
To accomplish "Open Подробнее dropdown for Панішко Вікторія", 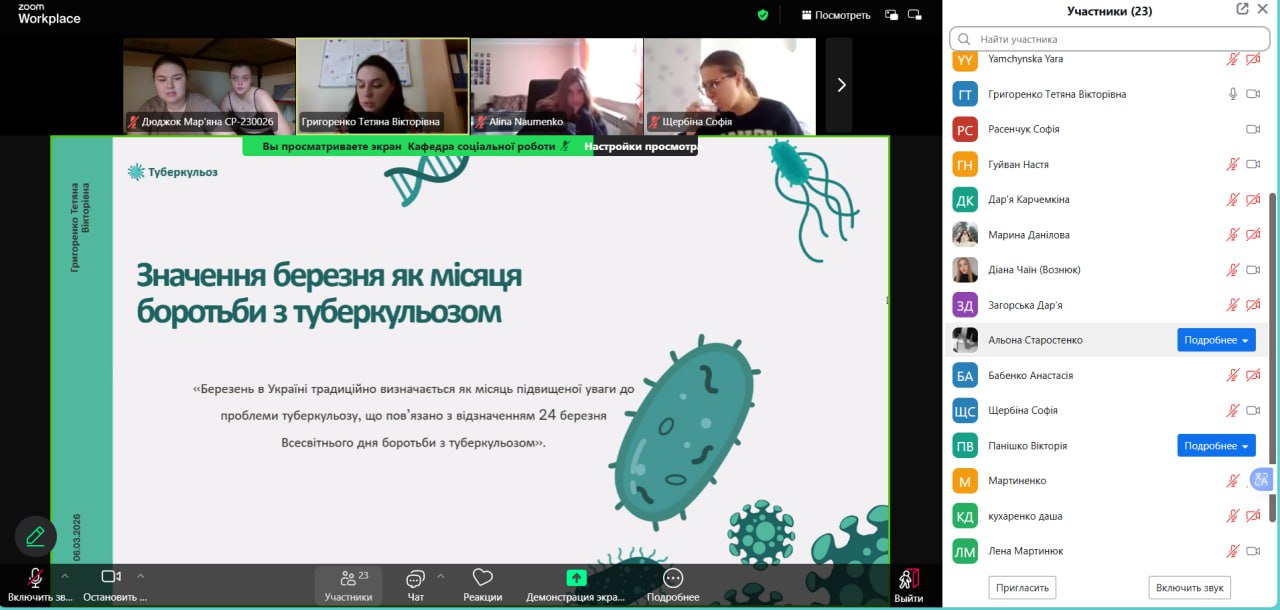I will 1216,446.
